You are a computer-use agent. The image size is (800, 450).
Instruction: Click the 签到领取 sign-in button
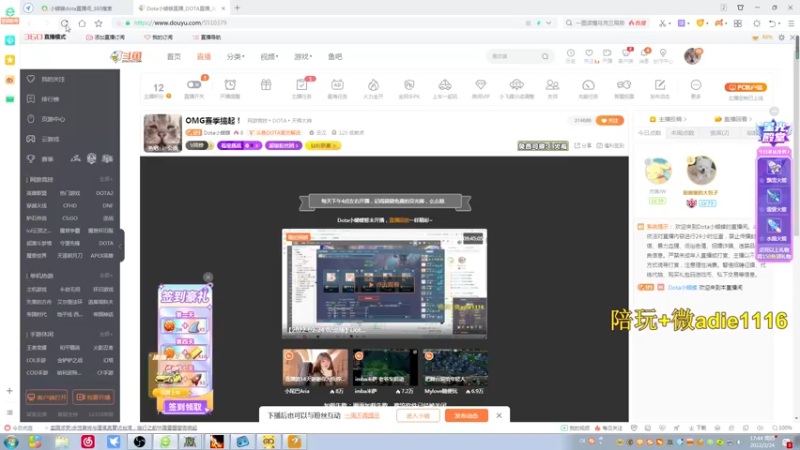point(185,407)
